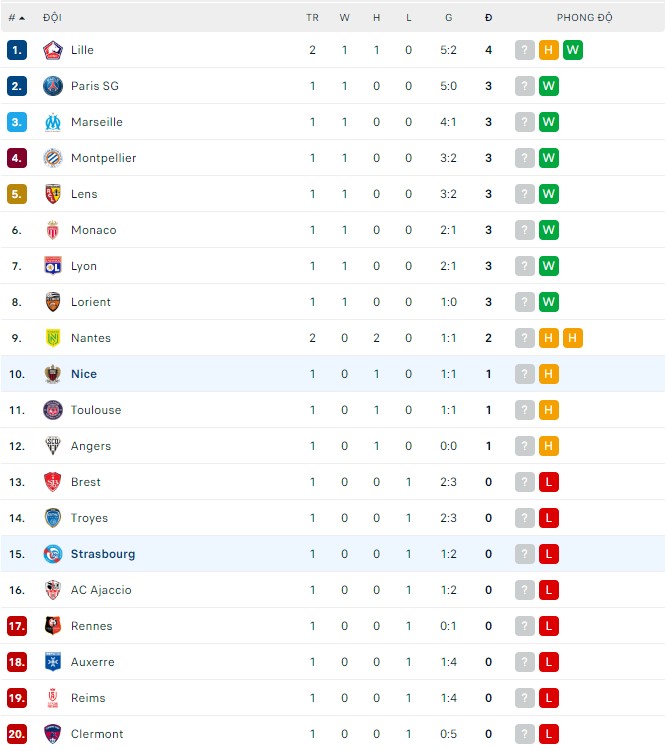The height and width of the screenshot is (751, 667).
Task: Click the ĐỘI column header
Action: tap(52, 18)
